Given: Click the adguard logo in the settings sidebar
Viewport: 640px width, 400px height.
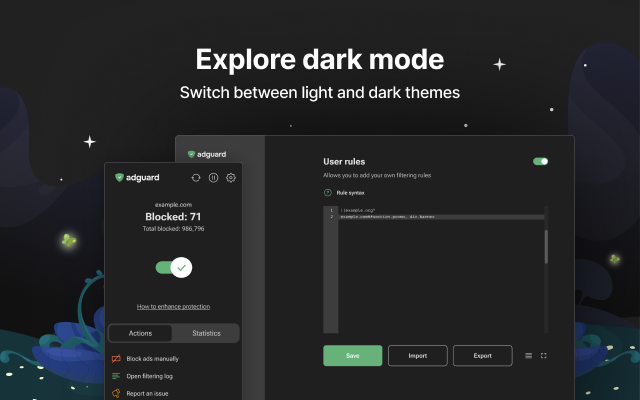Looking at the screenshot, I should (207, 154).
